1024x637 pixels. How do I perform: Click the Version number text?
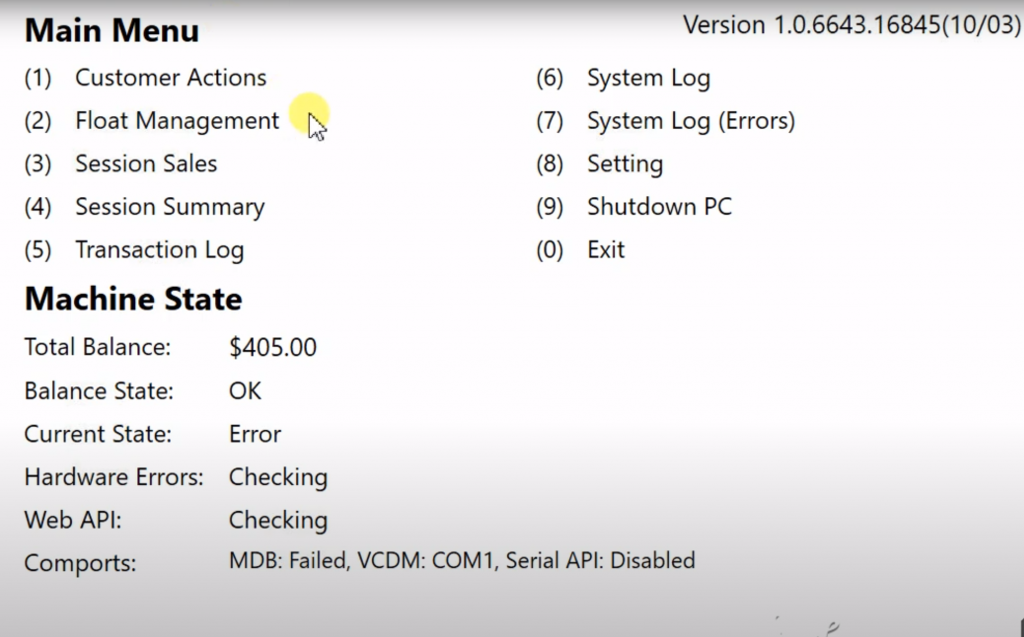click(851, 25)
